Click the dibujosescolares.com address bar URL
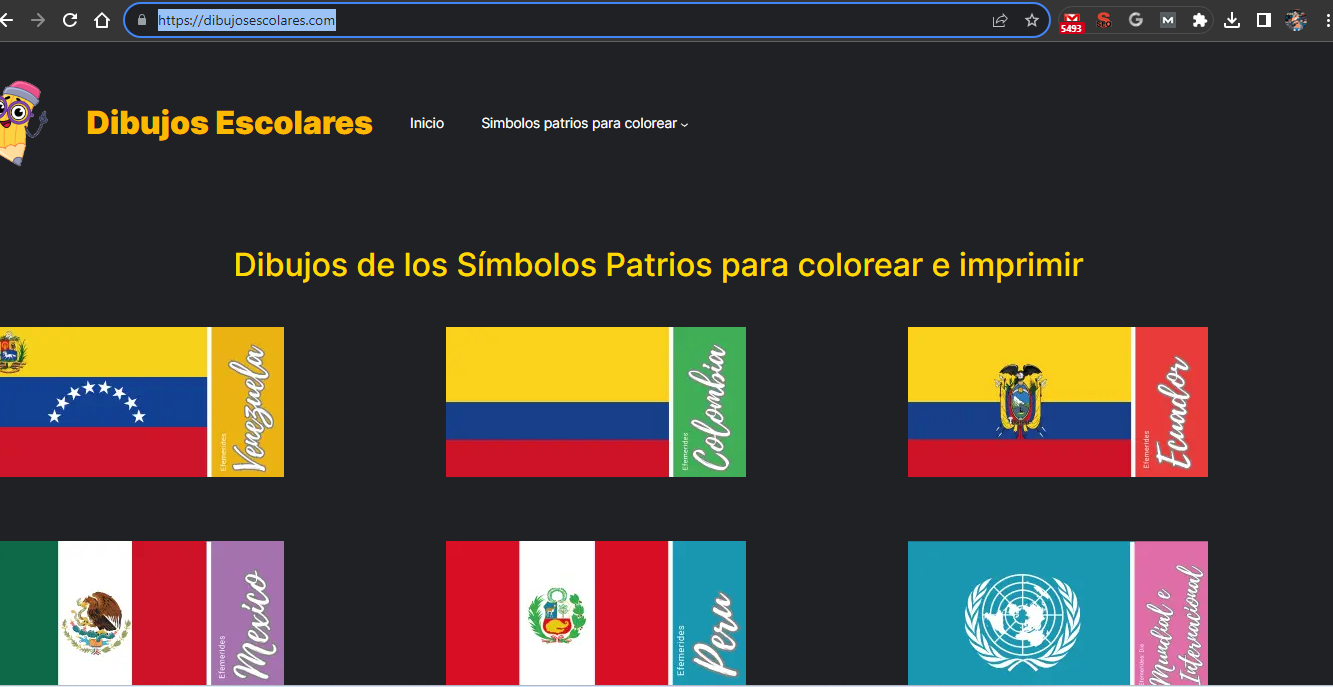The image size is (1333, 687). (247, 20)
